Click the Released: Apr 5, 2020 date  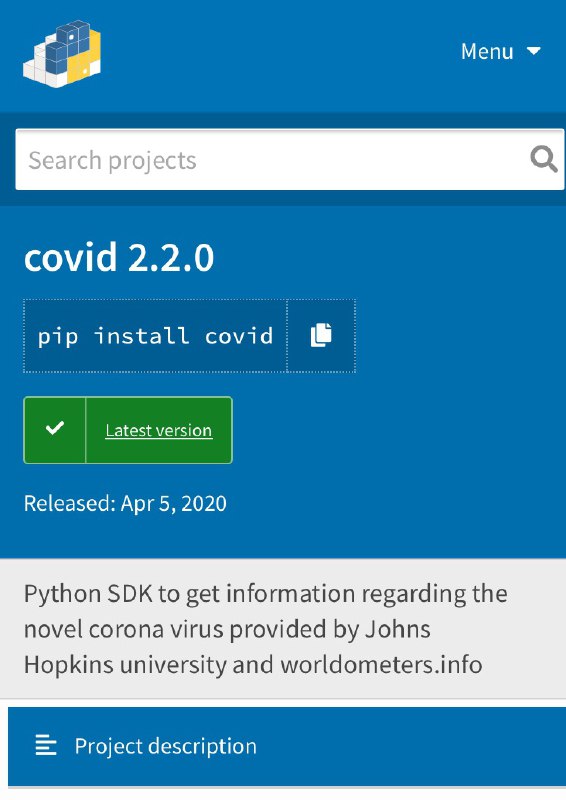(125, 503)
